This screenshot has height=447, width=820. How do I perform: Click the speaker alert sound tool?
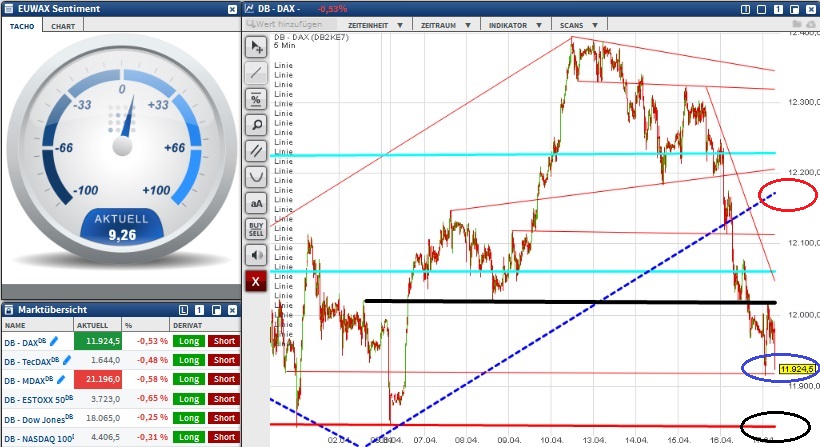click(x=256, y=255)
